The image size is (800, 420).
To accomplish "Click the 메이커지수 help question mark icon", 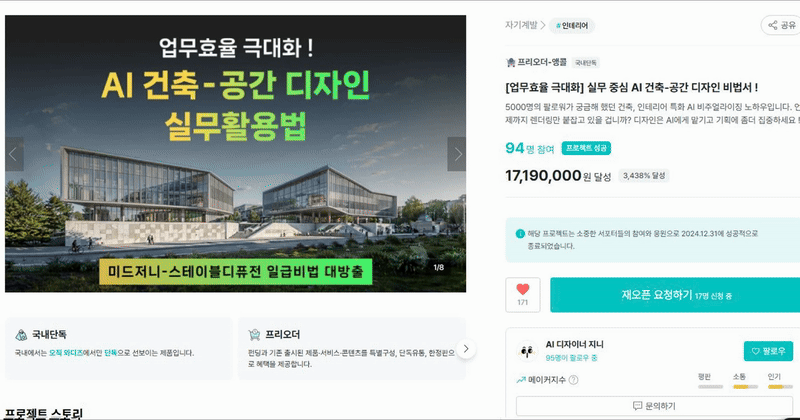I will pos(573,380).
